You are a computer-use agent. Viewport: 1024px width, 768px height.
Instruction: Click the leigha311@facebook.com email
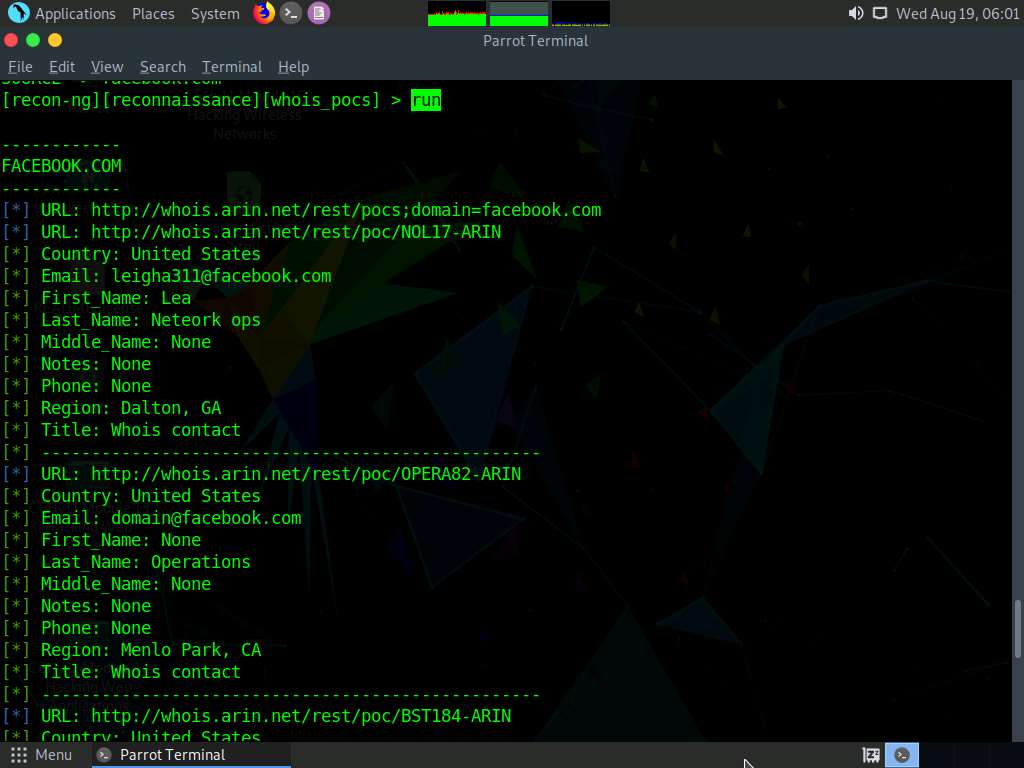click(221, 276)
